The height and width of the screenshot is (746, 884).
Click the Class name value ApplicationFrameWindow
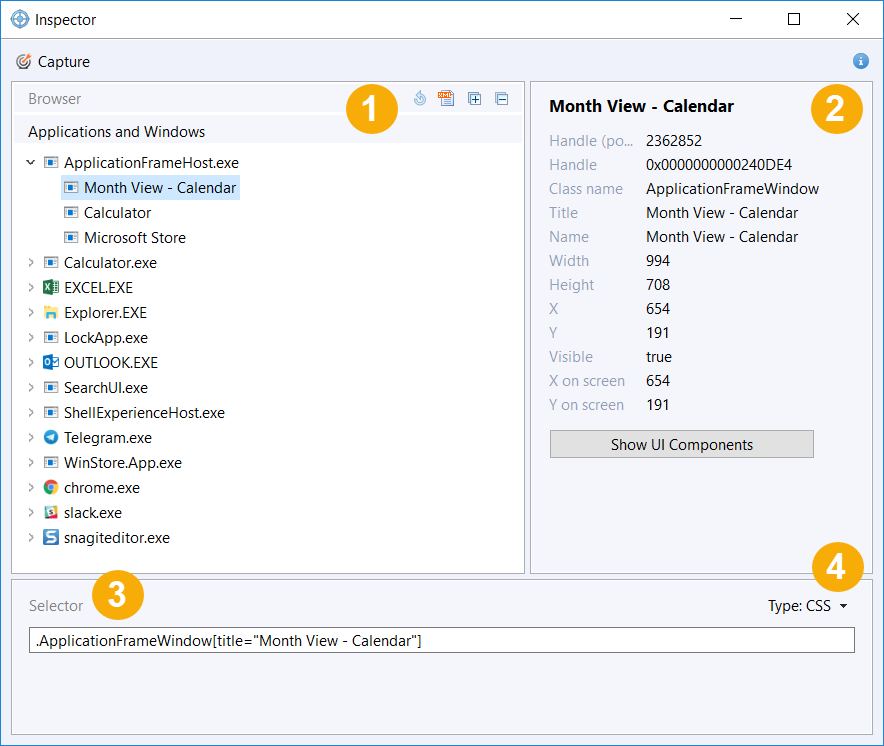click(732, 188)
